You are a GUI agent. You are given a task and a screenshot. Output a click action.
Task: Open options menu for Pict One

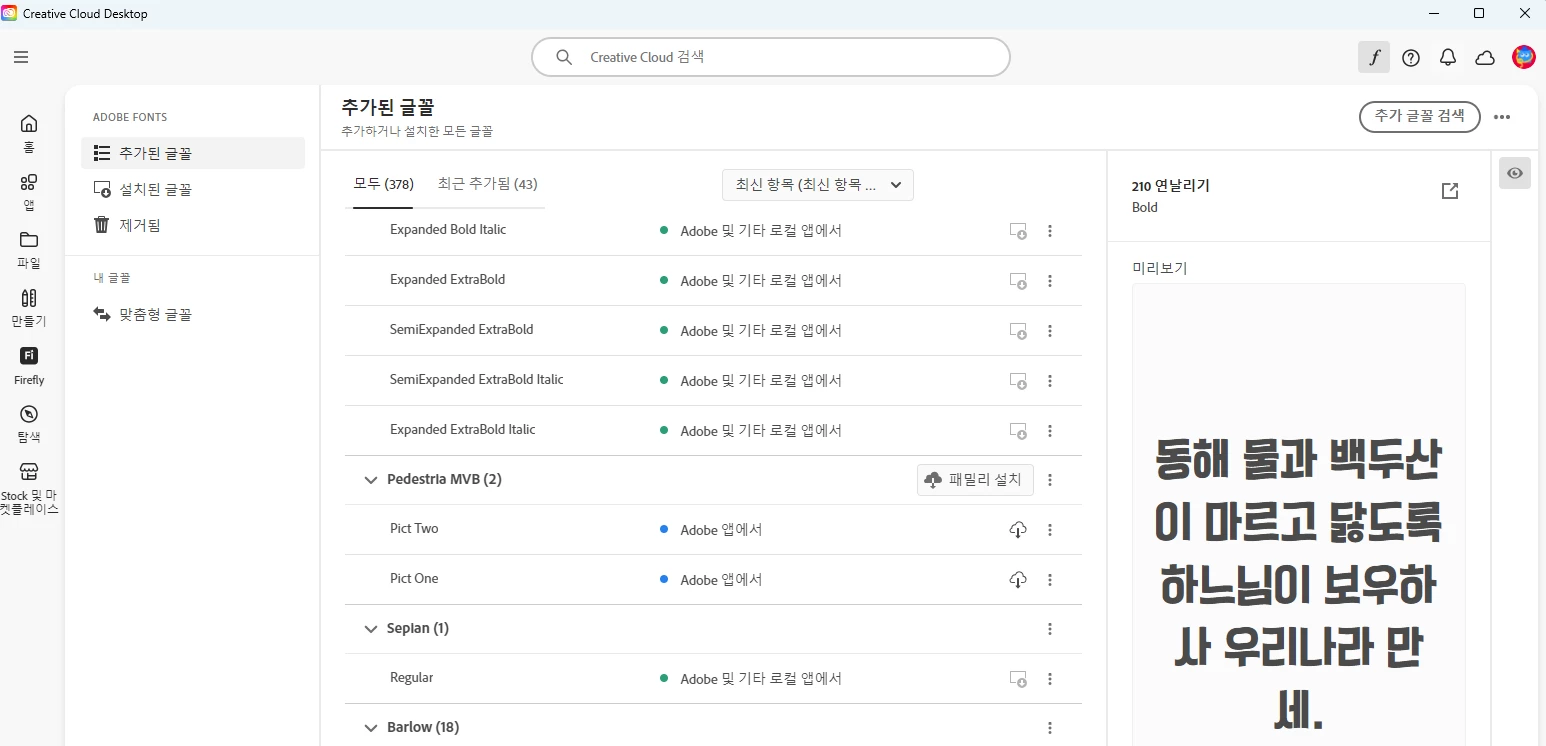click(1050, 580)
